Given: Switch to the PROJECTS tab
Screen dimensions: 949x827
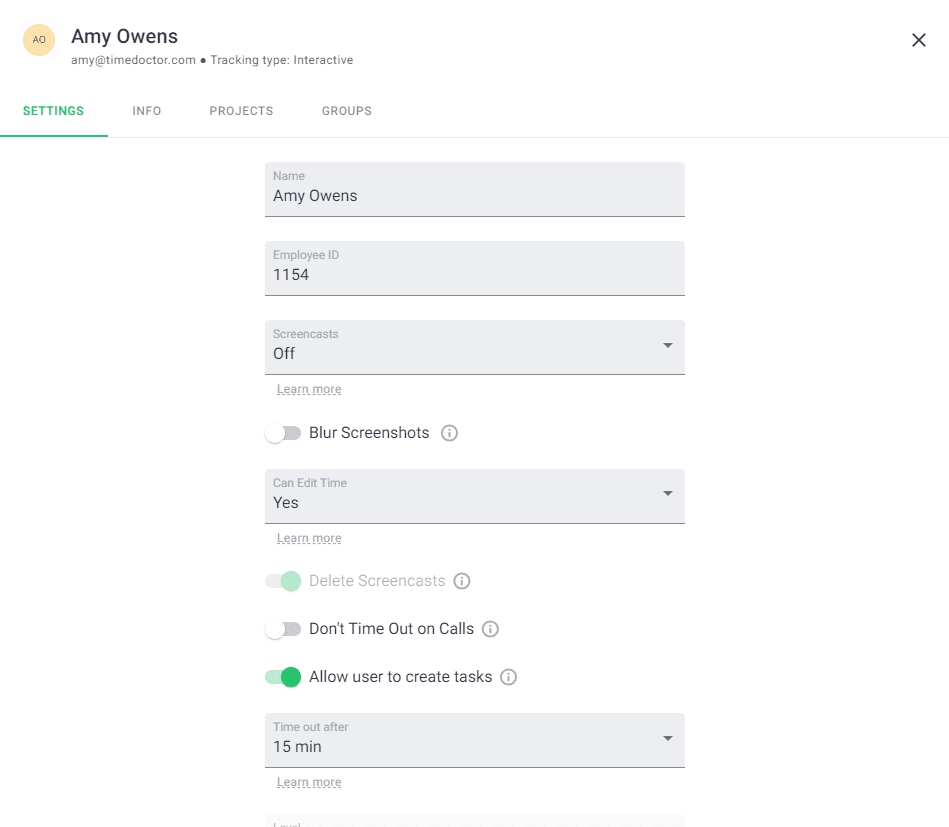Looking at the screenshot, I should 241,111.
